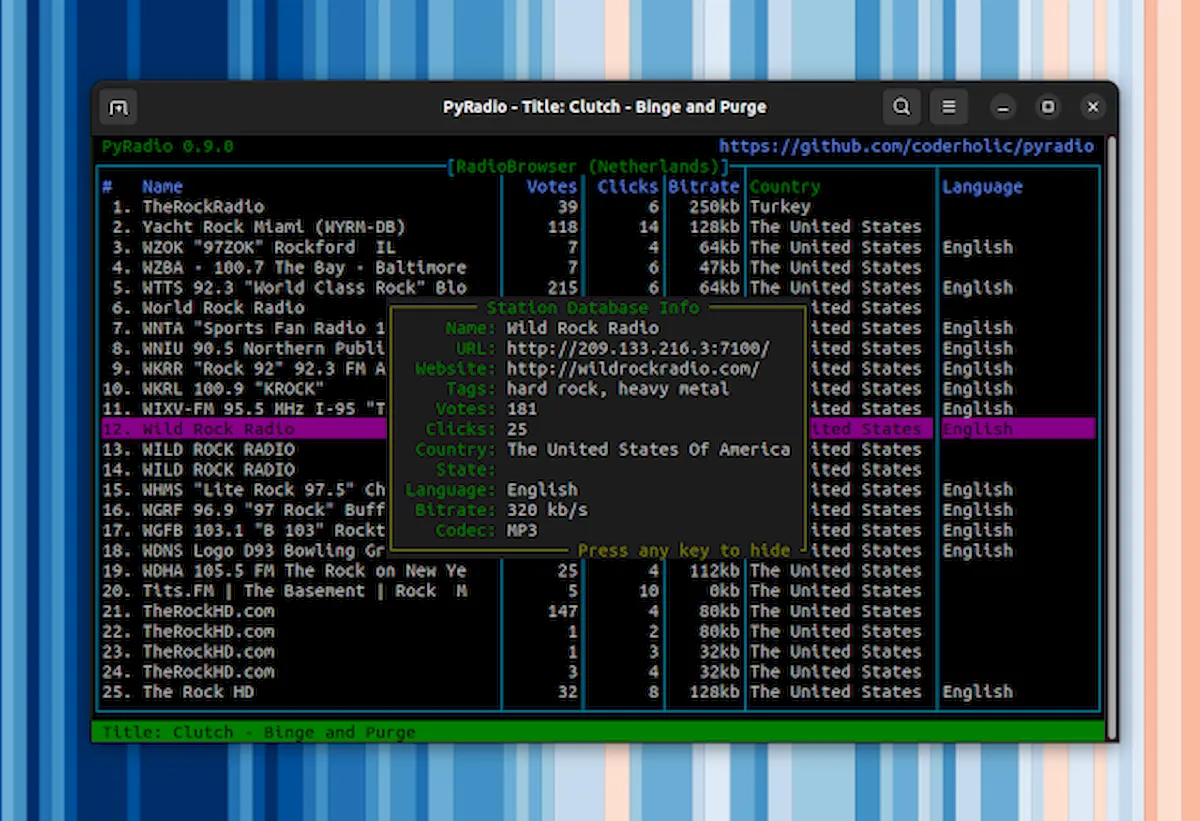Screen dimensions: 1200x821
Task: Select WNIU 90.5 Northern Public station
Action: (244, 348)
